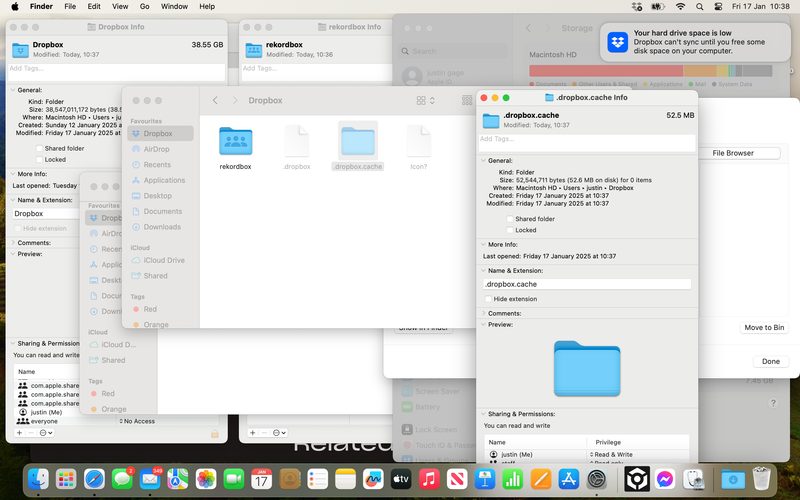Toggle Hide extension in .dropbox.cache Info
This screenshot has width=800, height=500.
pos(488,299)
